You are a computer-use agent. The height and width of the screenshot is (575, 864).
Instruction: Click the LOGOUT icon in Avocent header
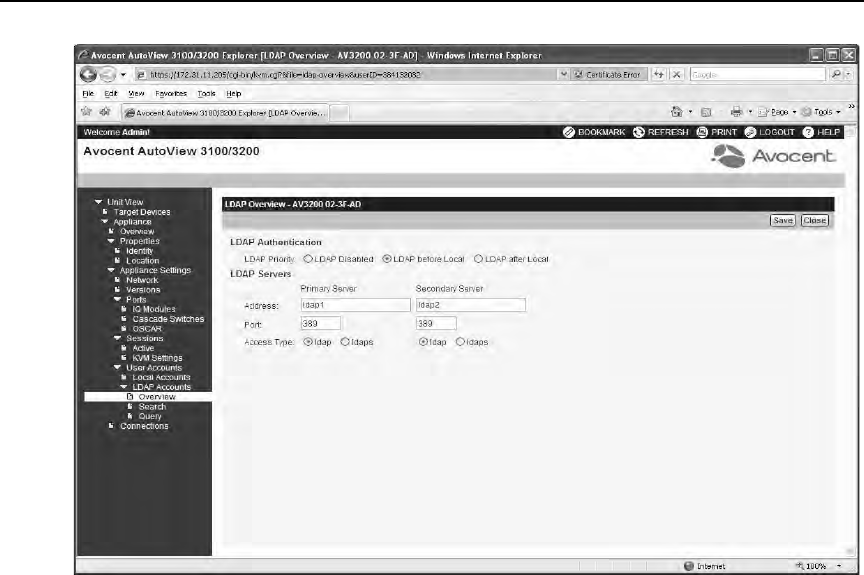[x=750, y=132]
